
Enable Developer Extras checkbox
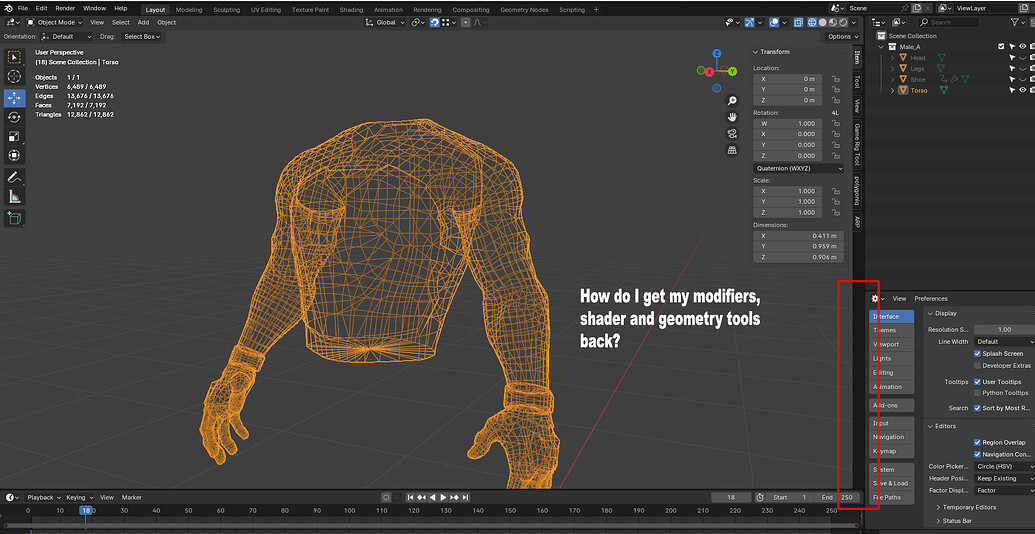978,366
